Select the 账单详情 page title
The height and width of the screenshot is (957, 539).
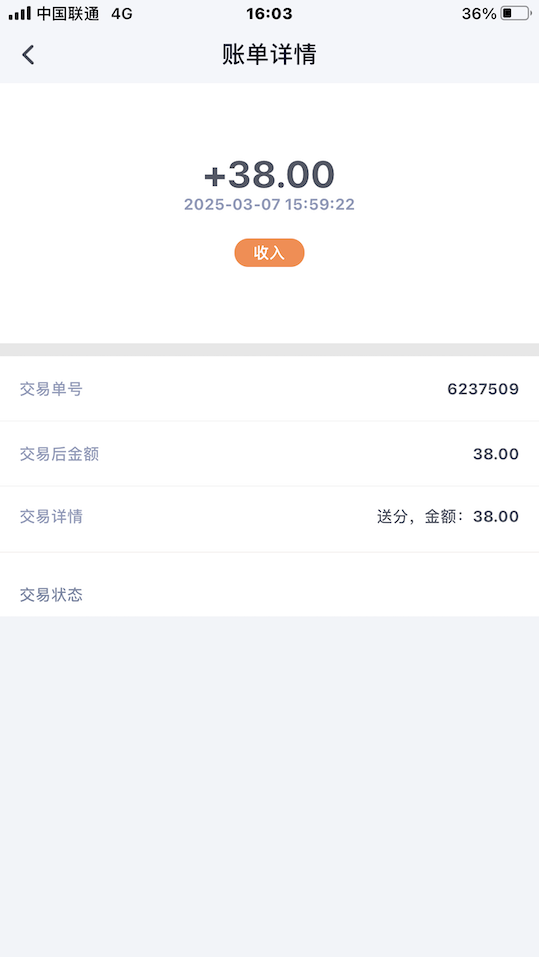tap(269, 55)
